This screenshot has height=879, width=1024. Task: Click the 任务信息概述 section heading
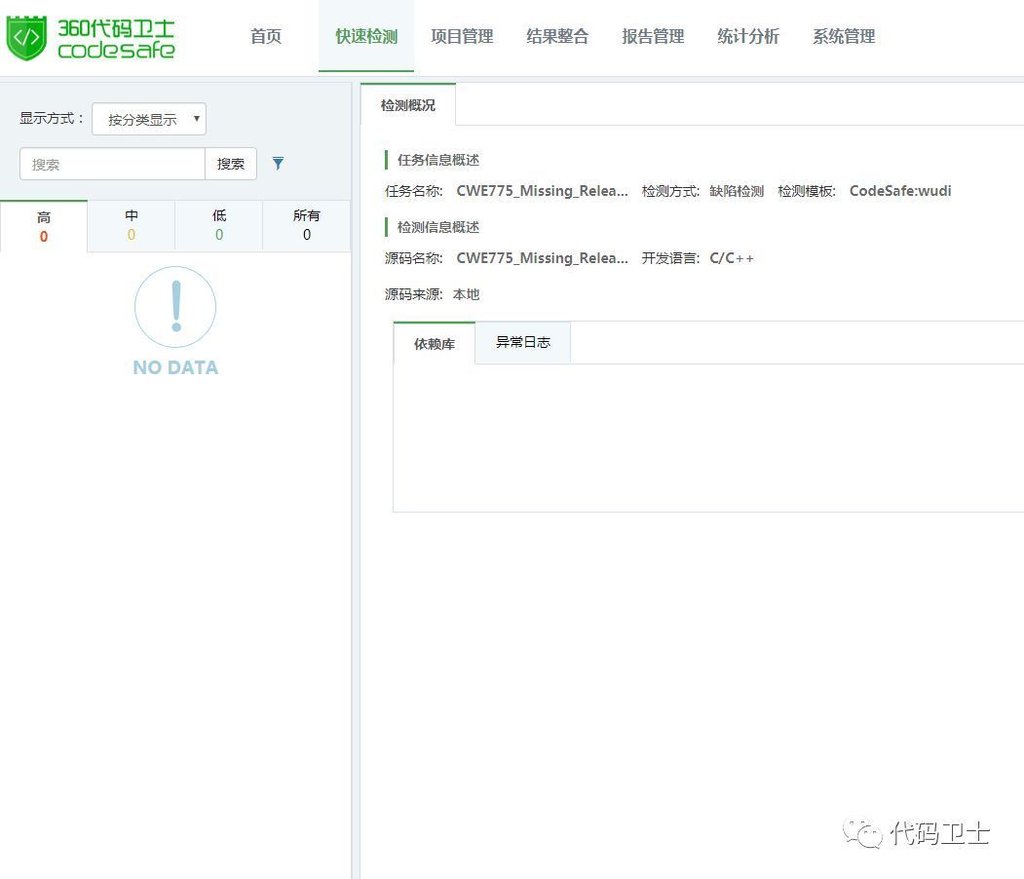point(438,160)
